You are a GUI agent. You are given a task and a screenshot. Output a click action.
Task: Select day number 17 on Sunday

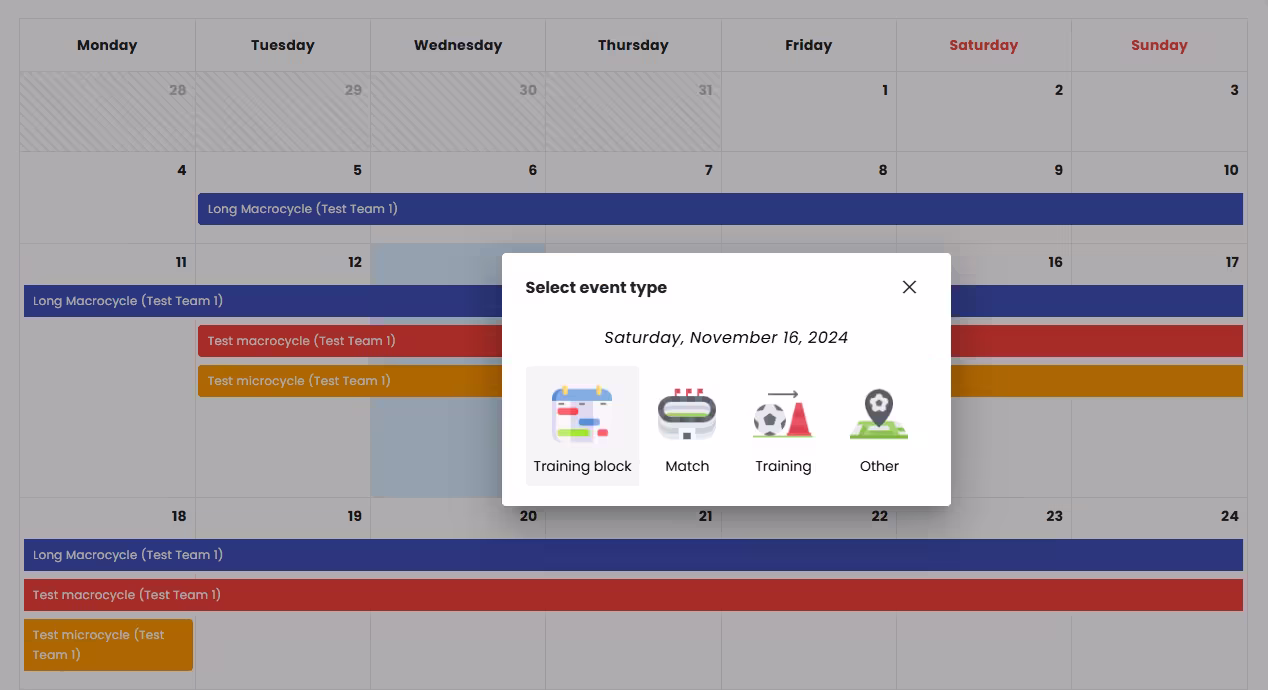point(1232,262)
